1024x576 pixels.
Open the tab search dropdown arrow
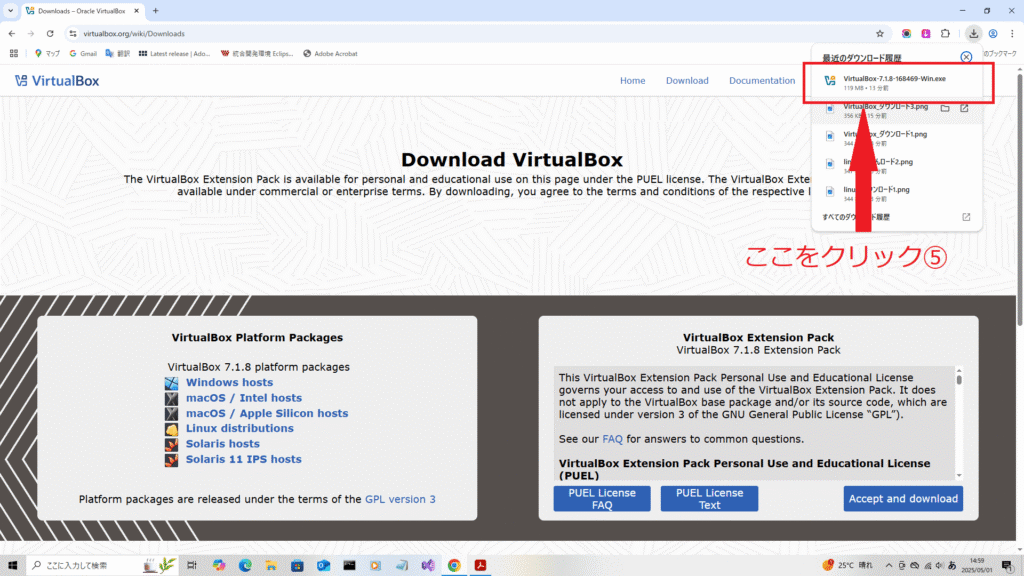[x=10, y=10]
